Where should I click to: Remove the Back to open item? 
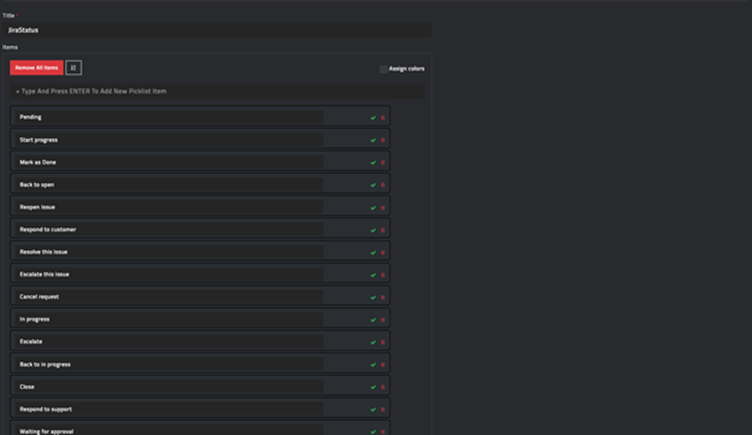382,185
